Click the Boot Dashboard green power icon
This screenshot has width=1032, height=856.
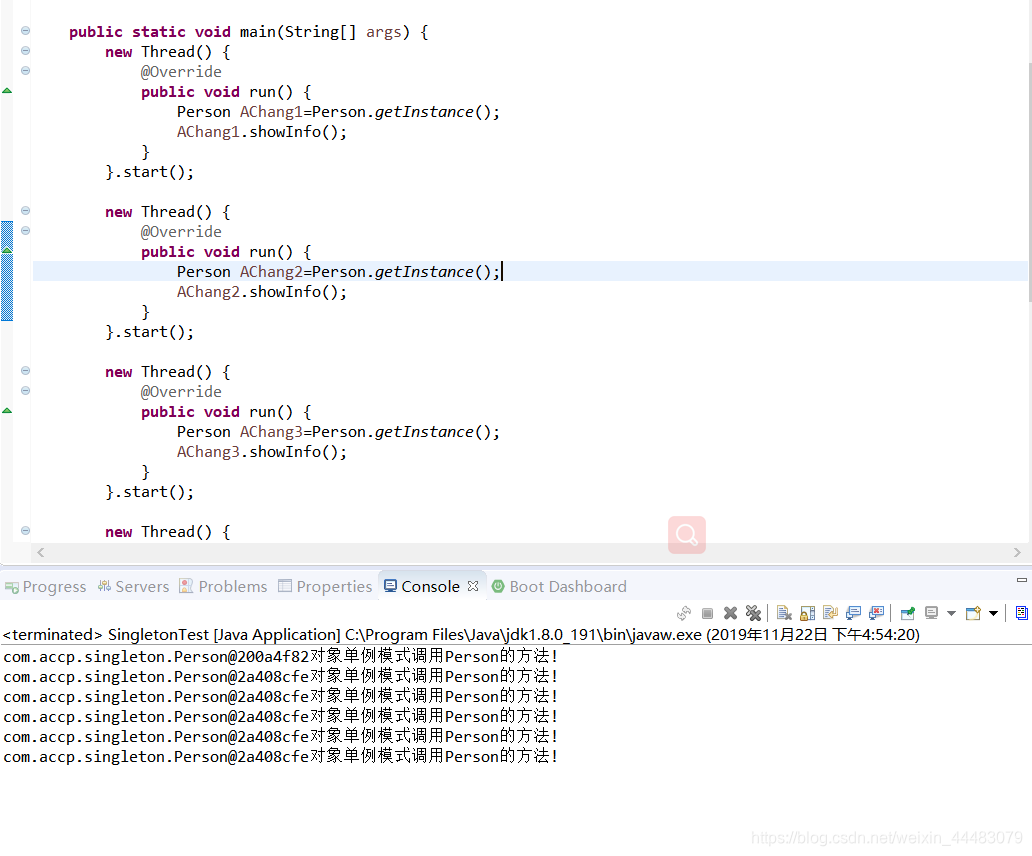click(498, 586)
